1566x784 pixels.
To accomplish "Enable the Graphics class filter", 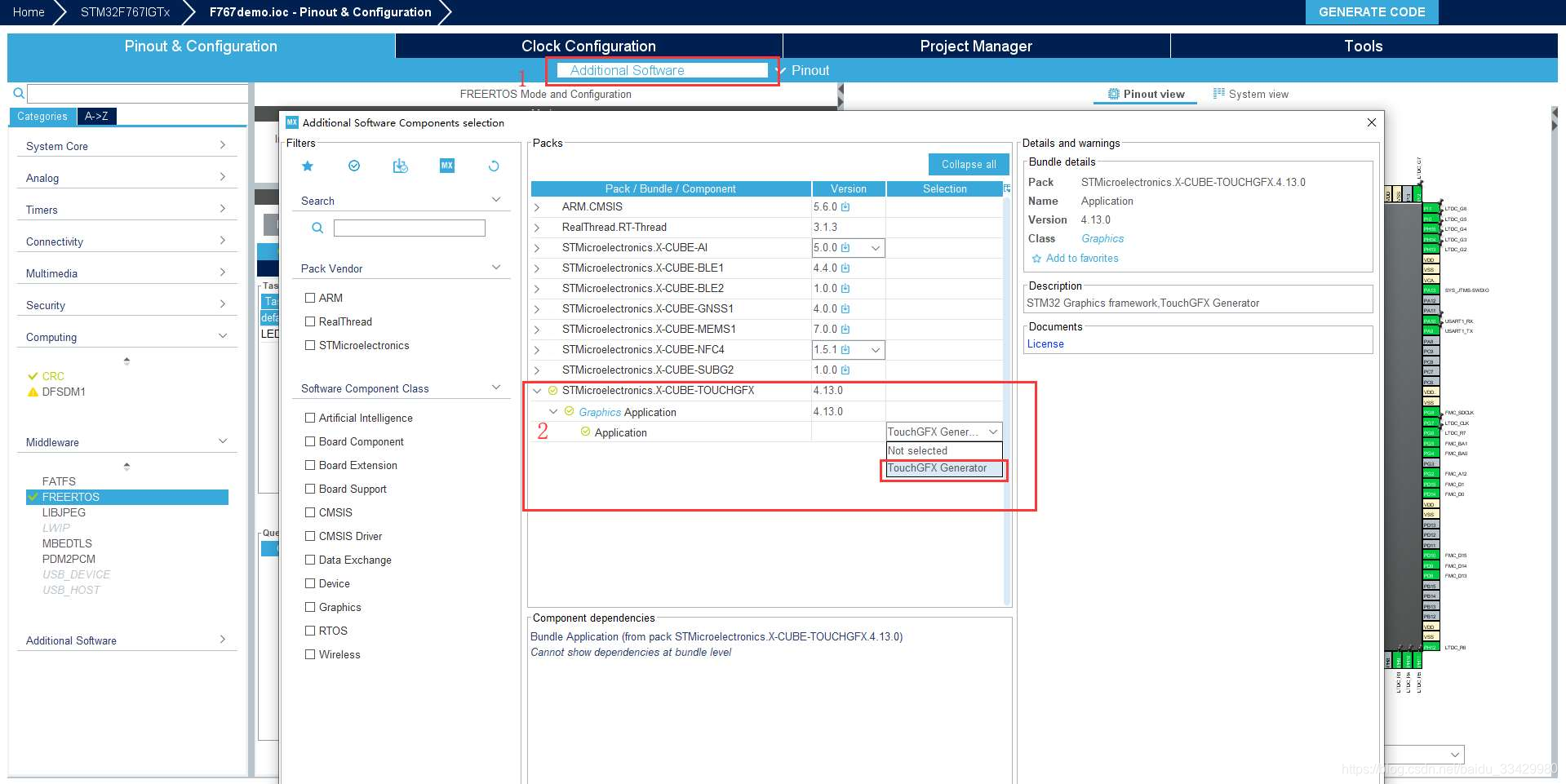I will 310,607.
